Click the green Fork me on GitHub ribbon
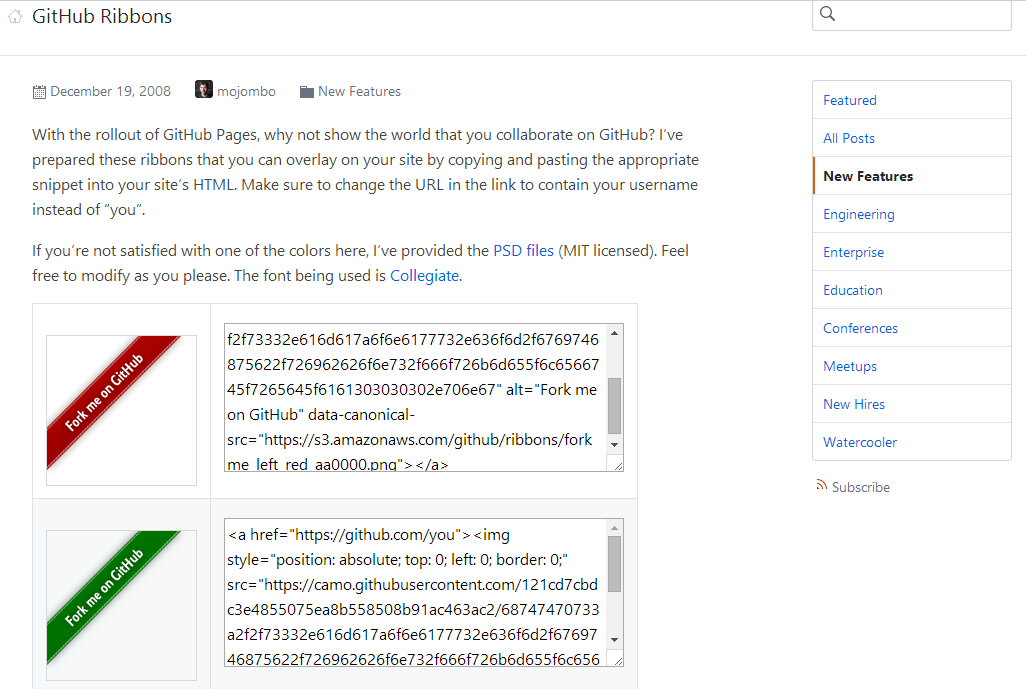The image size is (1026, 689). pyautogui.click(x=113, y=597)
